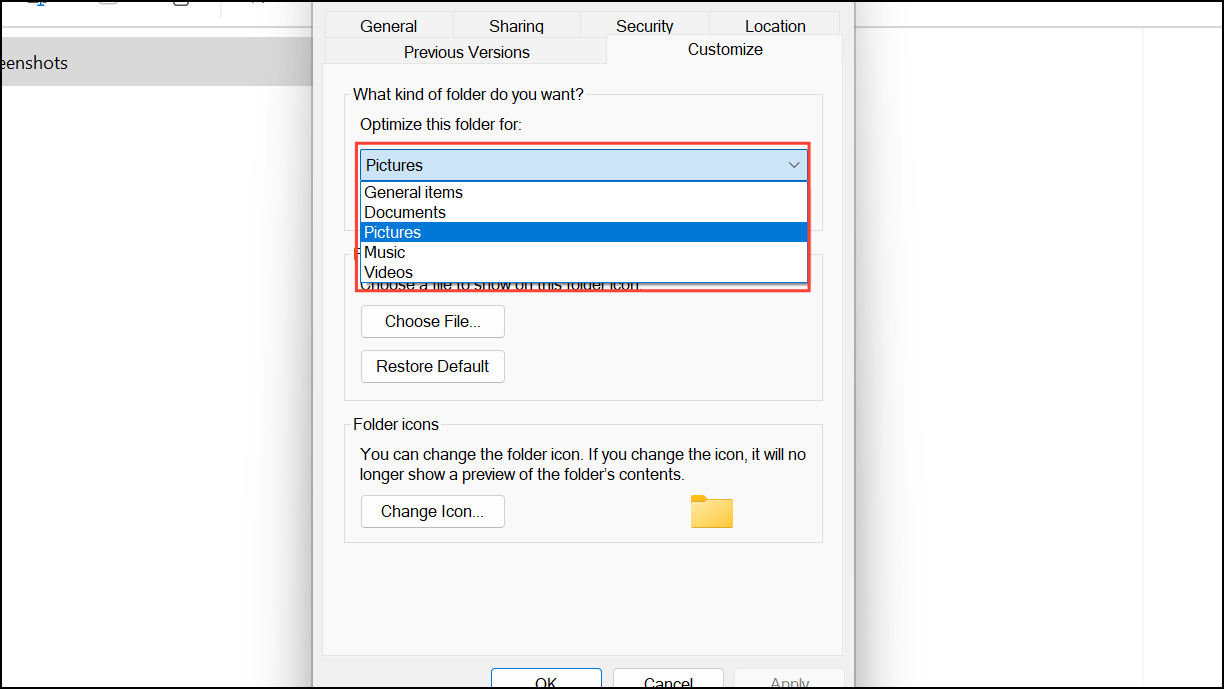Click the Screenshots header in the background window
Viewport: 1224px width, 689px height.
(x=34, y=62)
